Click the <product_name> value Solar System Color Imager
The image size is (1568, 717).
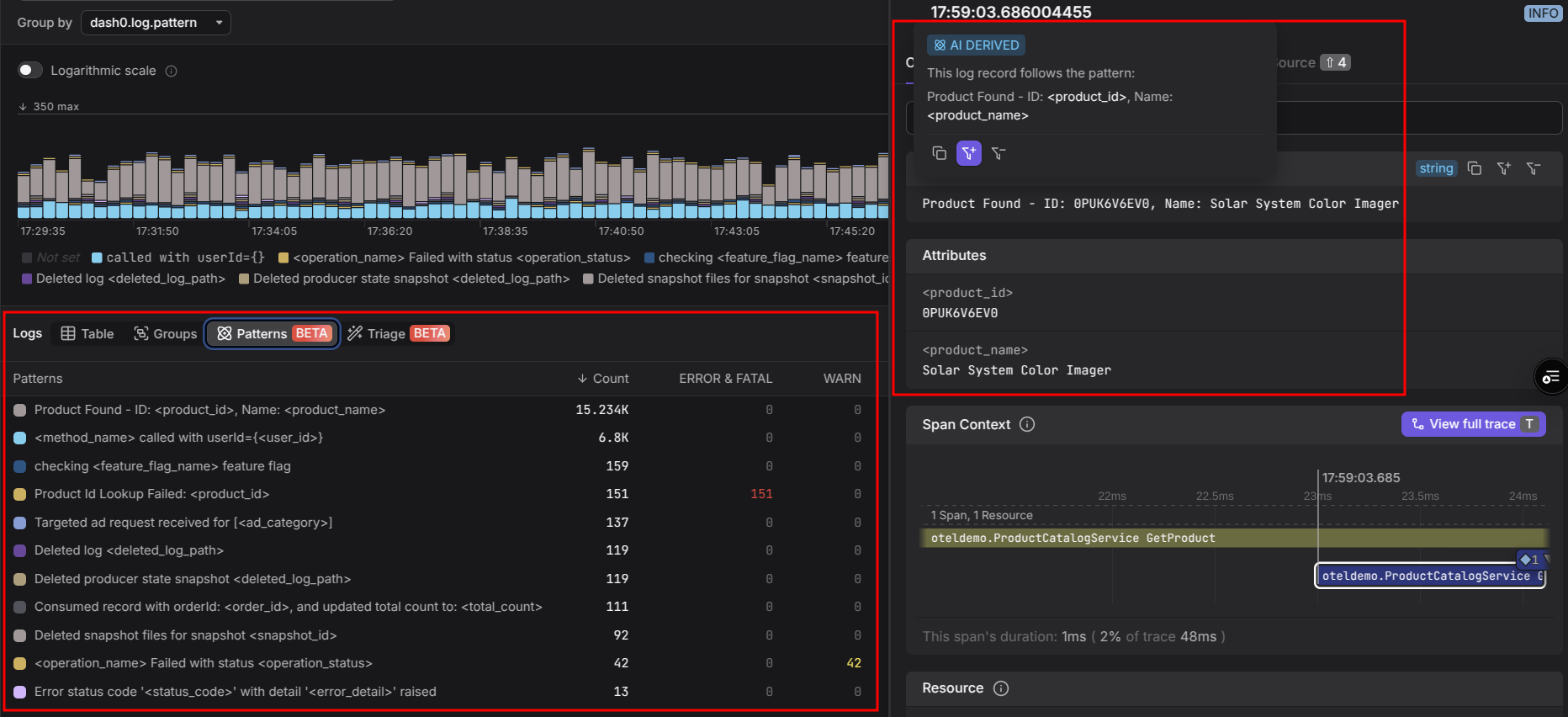(1016, 370)
